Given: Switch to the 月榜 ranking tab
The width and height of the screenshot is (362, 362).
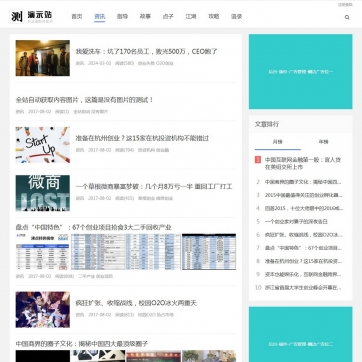Looking at the screenshot, I should tap(277, 142).
